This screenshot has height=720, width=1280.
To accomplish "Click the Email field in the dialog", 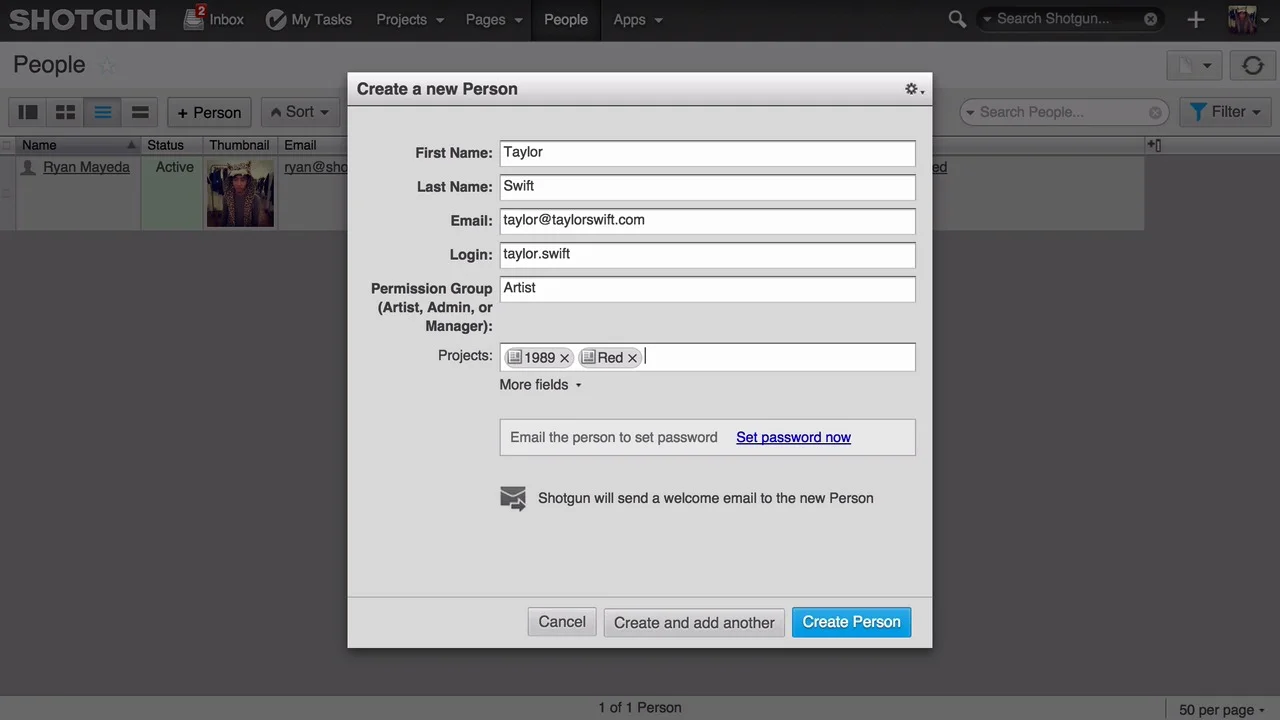I will coord(707,221).
